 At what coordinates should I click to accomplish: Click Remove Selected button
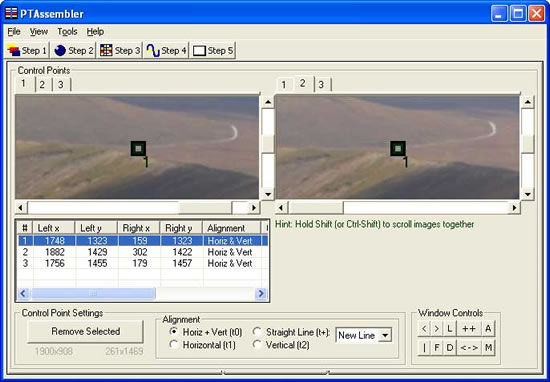click(x=86, y=331)
